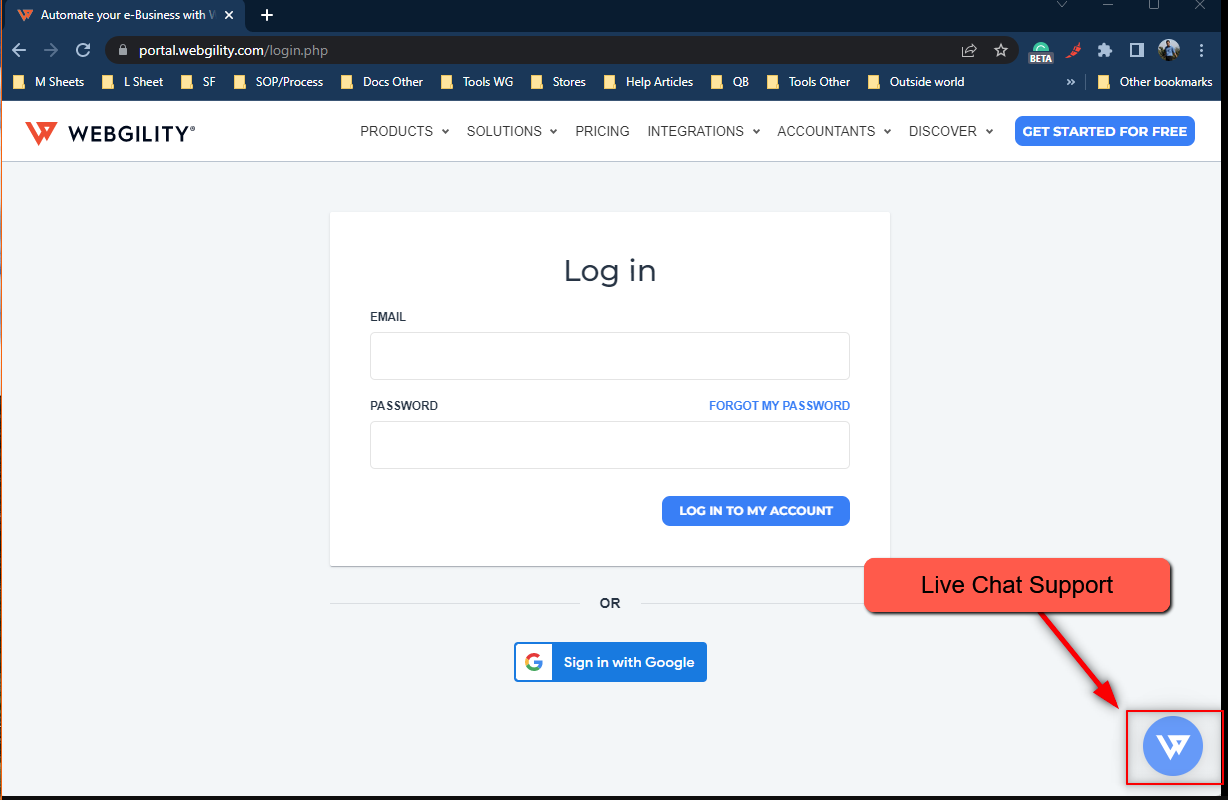Image resolution: width=1228 pixels, height=800 pixels.
Task: Click LOG IN TO MY ACCOUNT
Action: pos(756,511)
